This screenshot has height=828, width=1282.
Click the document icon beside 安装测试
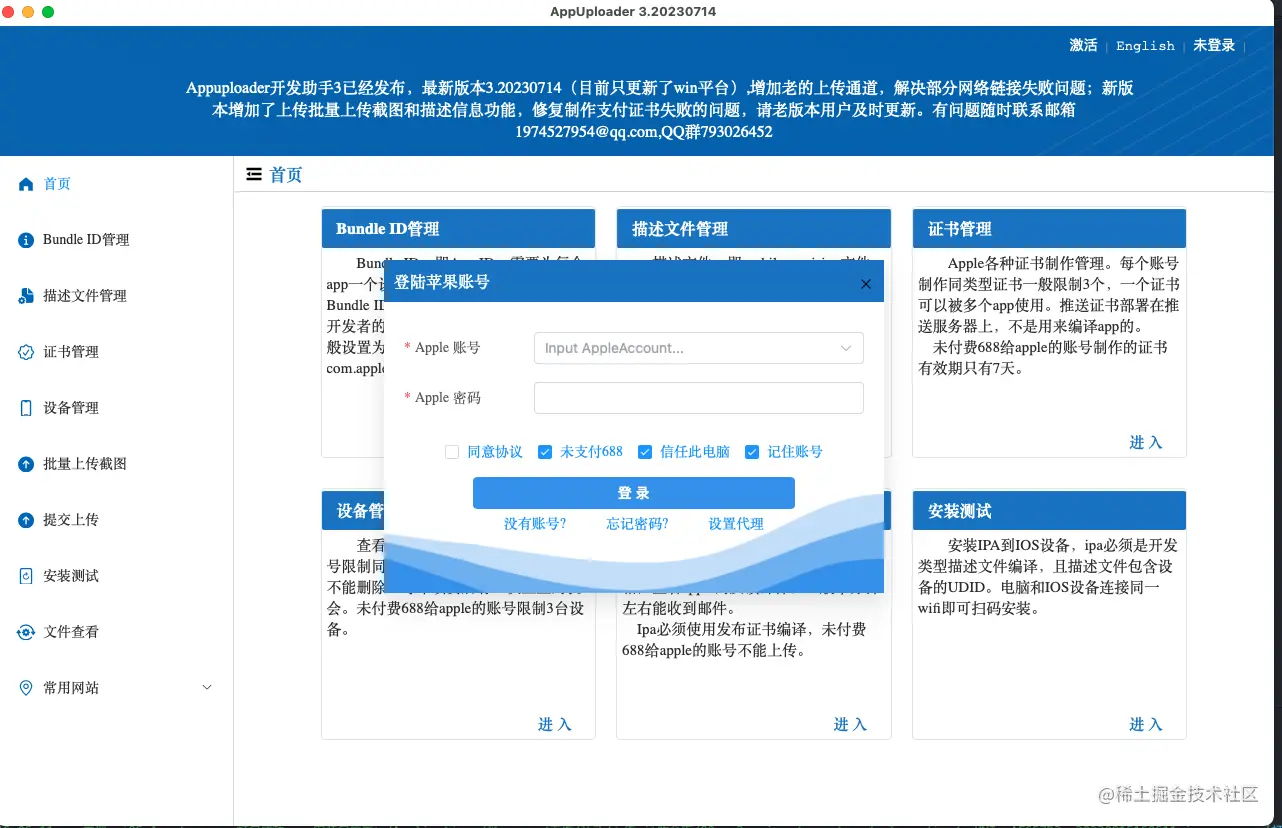(x=26, y=576)
